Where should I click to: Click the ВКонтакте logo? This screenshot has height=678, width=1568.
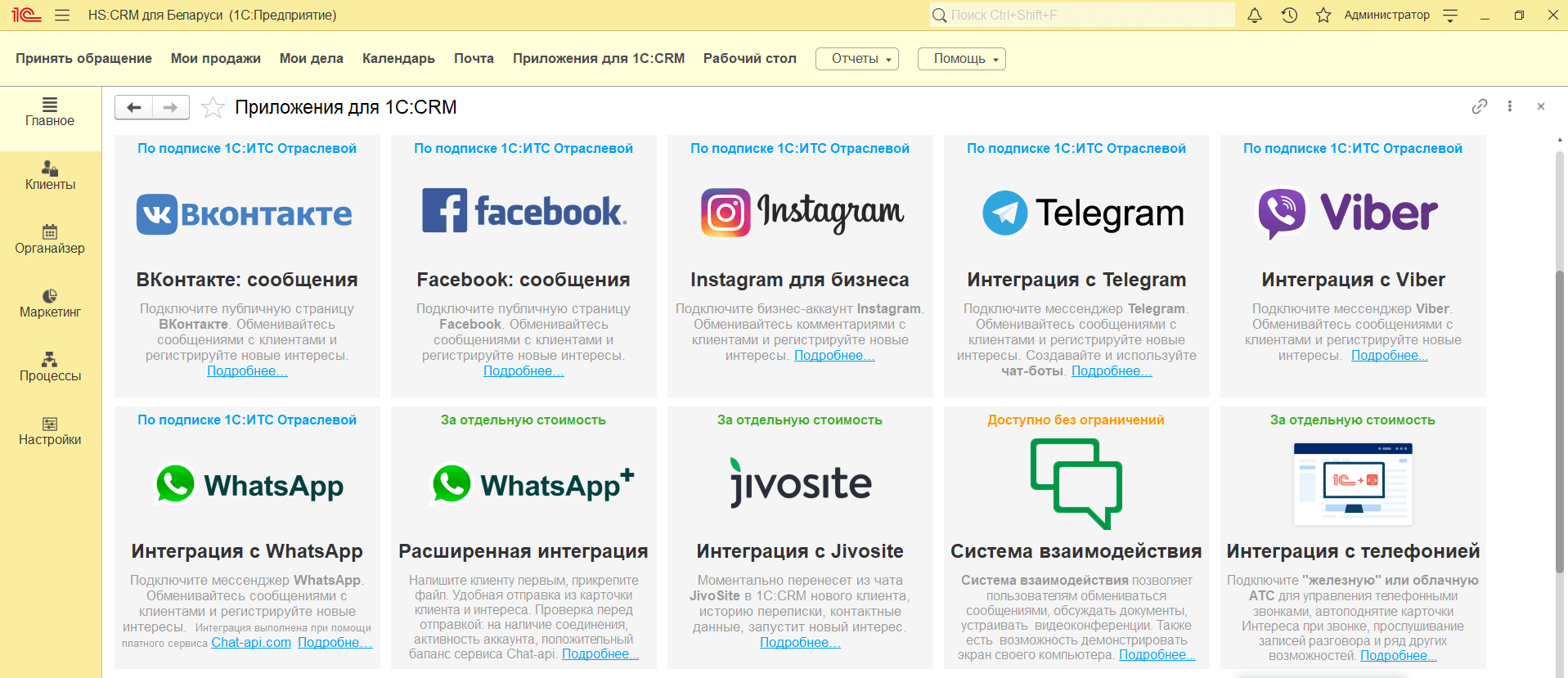click(x=244, y=213)
